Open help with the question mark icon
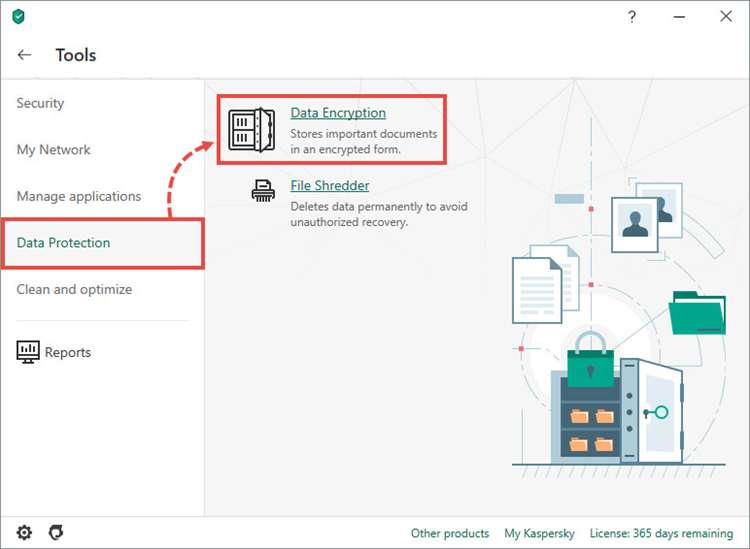Viewport: 750px width, 549px height. 632,17
